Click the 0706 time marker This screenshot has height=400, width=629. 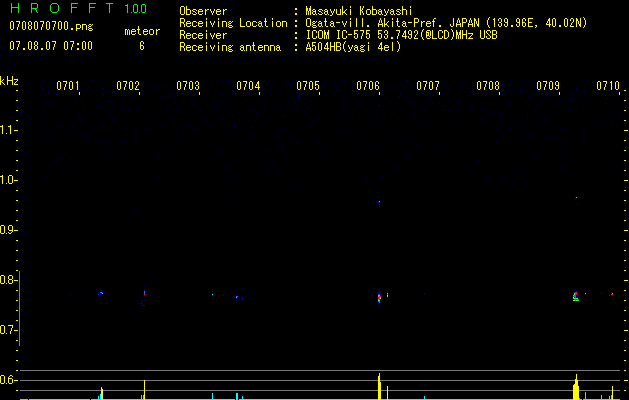pos(368,85)
